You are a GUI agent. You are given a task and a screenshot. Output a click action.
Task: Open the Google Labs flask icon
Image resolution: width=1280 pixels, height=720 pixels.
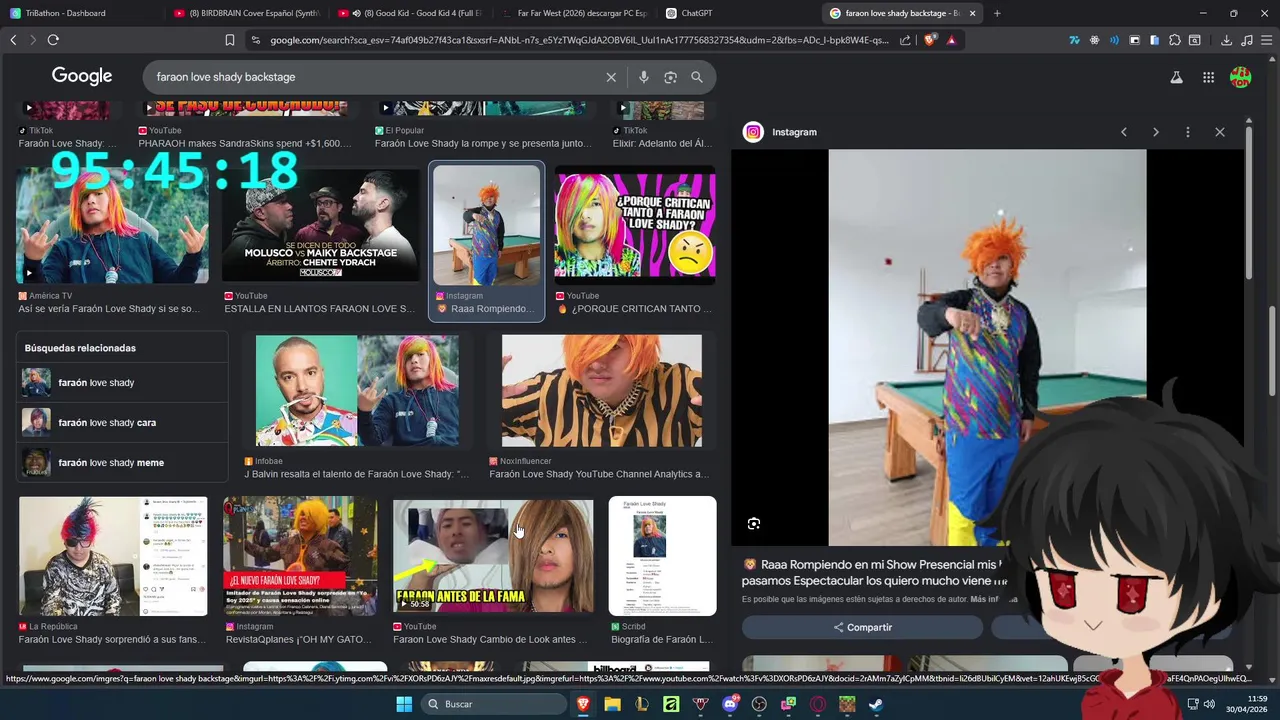tap(1176, 77)
